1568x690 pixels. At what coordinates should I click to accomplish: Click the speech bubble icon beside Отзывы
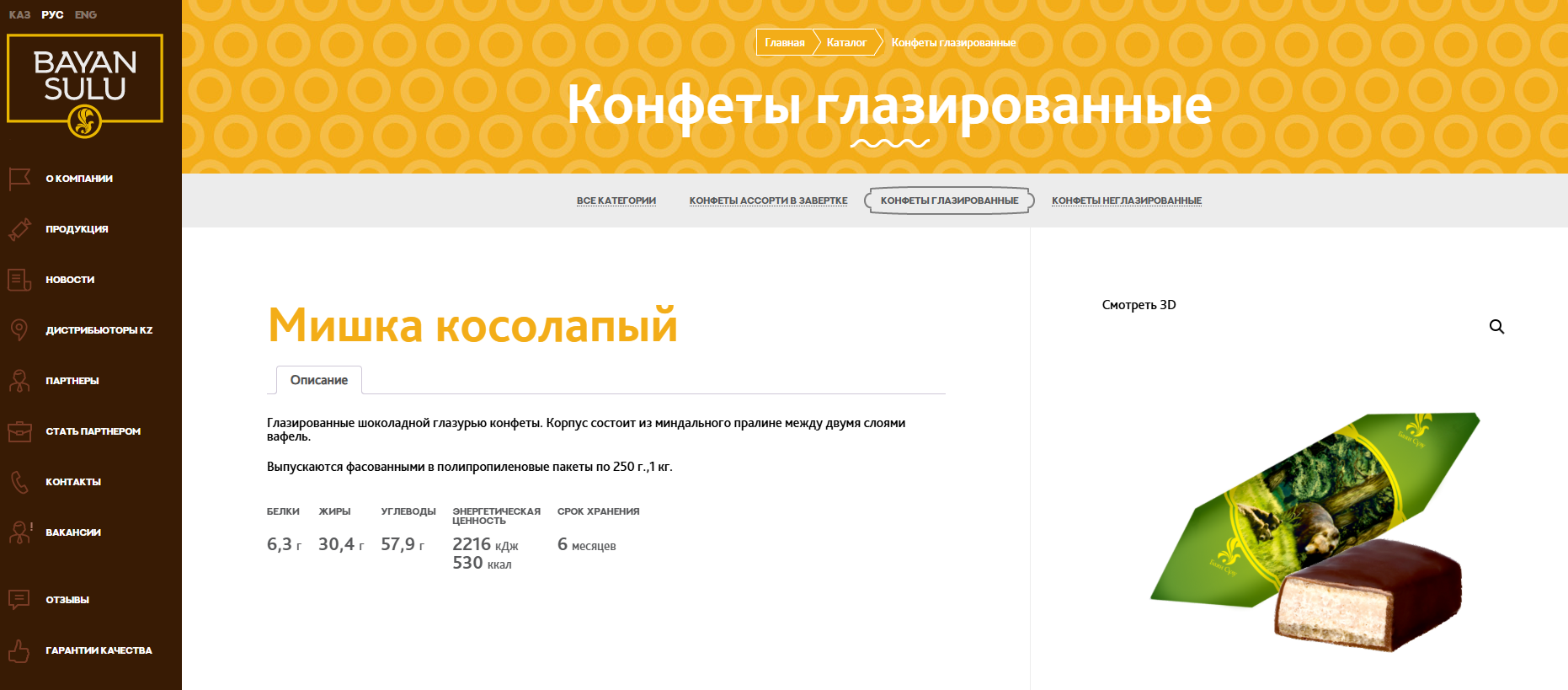tap(19, 600)
